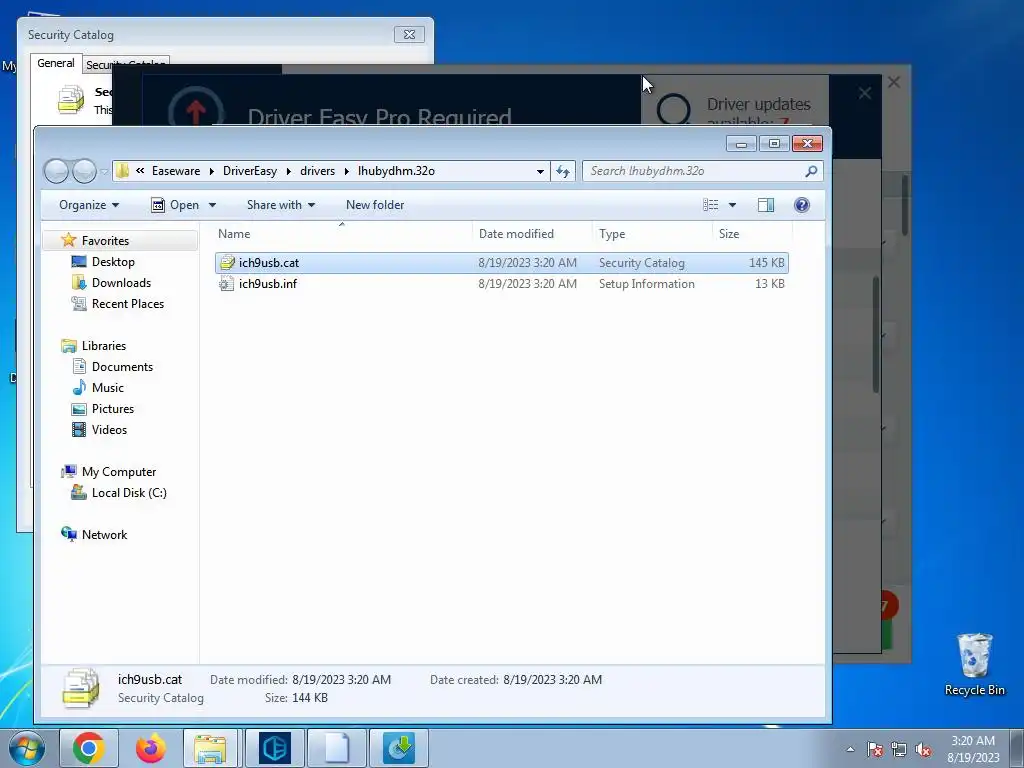Viewport: 1024px width, 768px height.
Task: Select Libraries in the navigation pane
Action: click(x=104, y=345)
